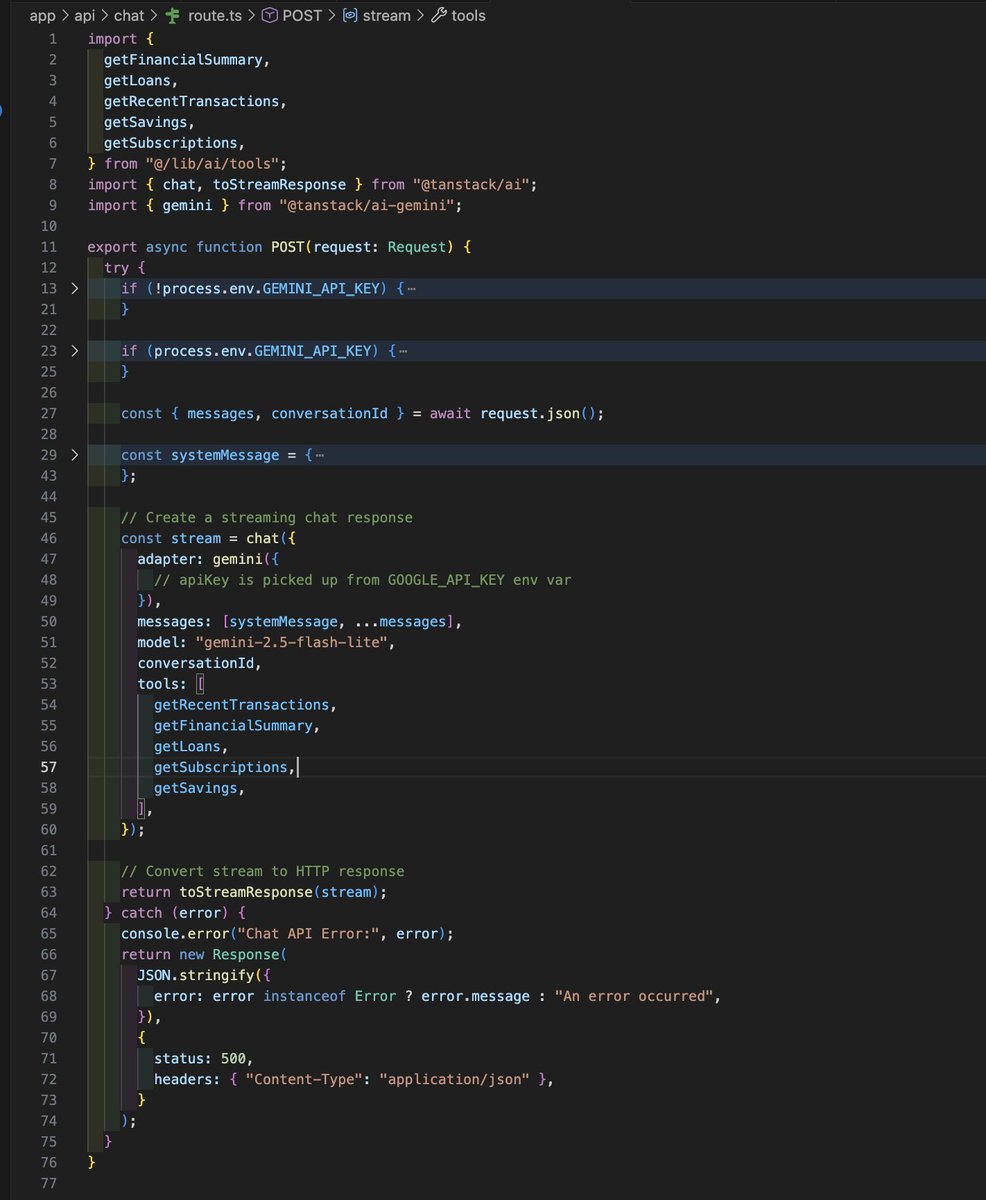The height and width of the screenshot is (1200, 986).
Task: Click the stream variable symbol icon in breadcrumb
Action: (350, 15)
